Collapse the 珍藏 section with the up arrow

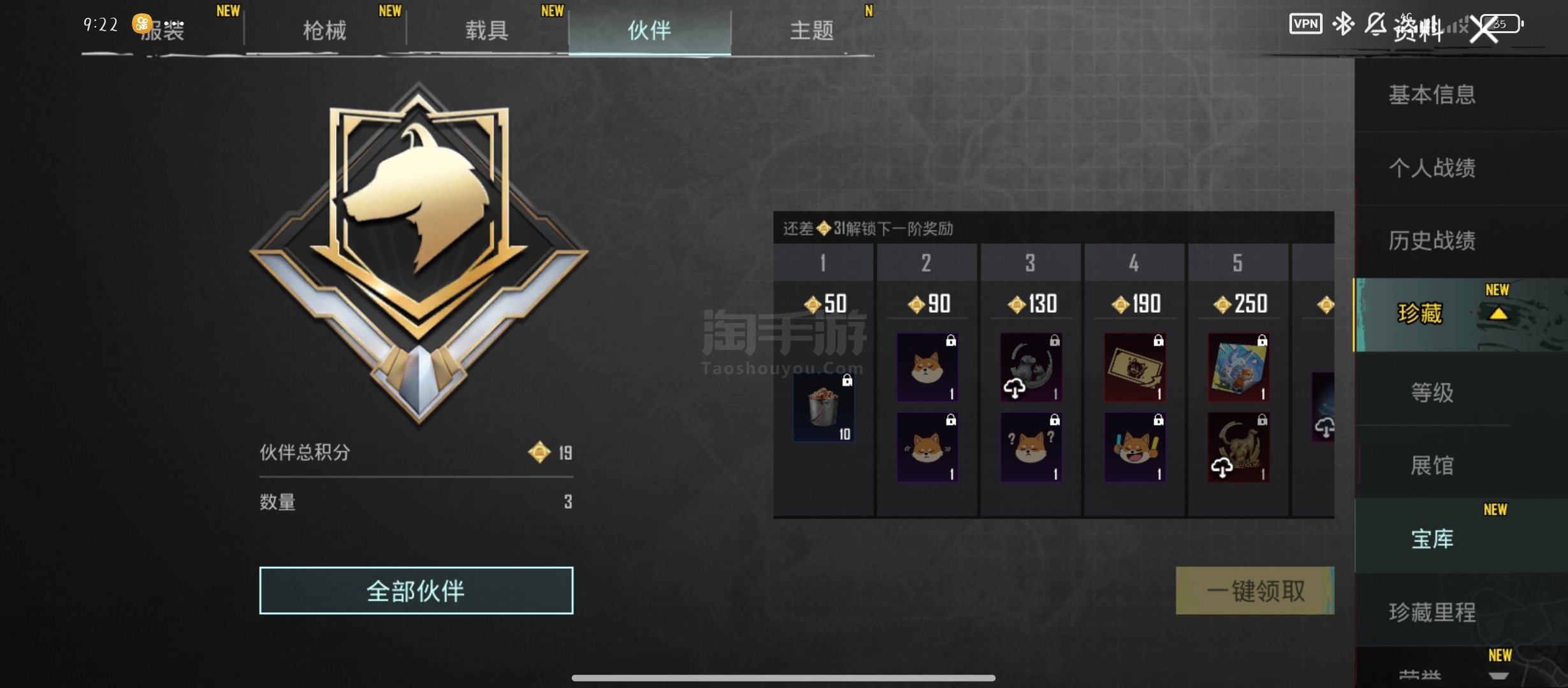[1499, 313]
